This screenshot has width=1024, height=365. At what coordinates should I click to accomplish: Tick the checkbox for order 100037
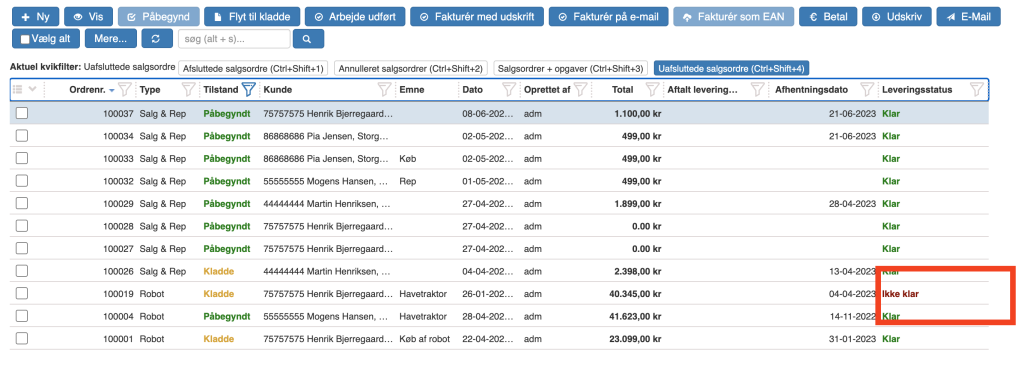point(22,113)
